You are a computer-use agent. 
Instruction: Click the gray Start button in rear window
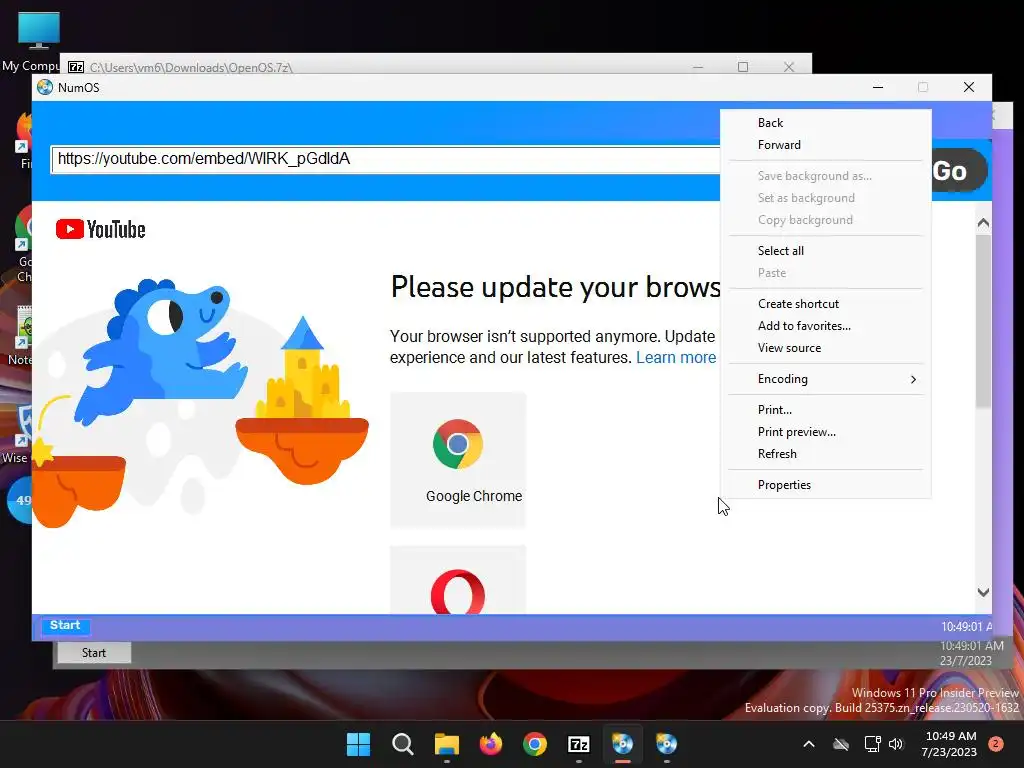94,653
